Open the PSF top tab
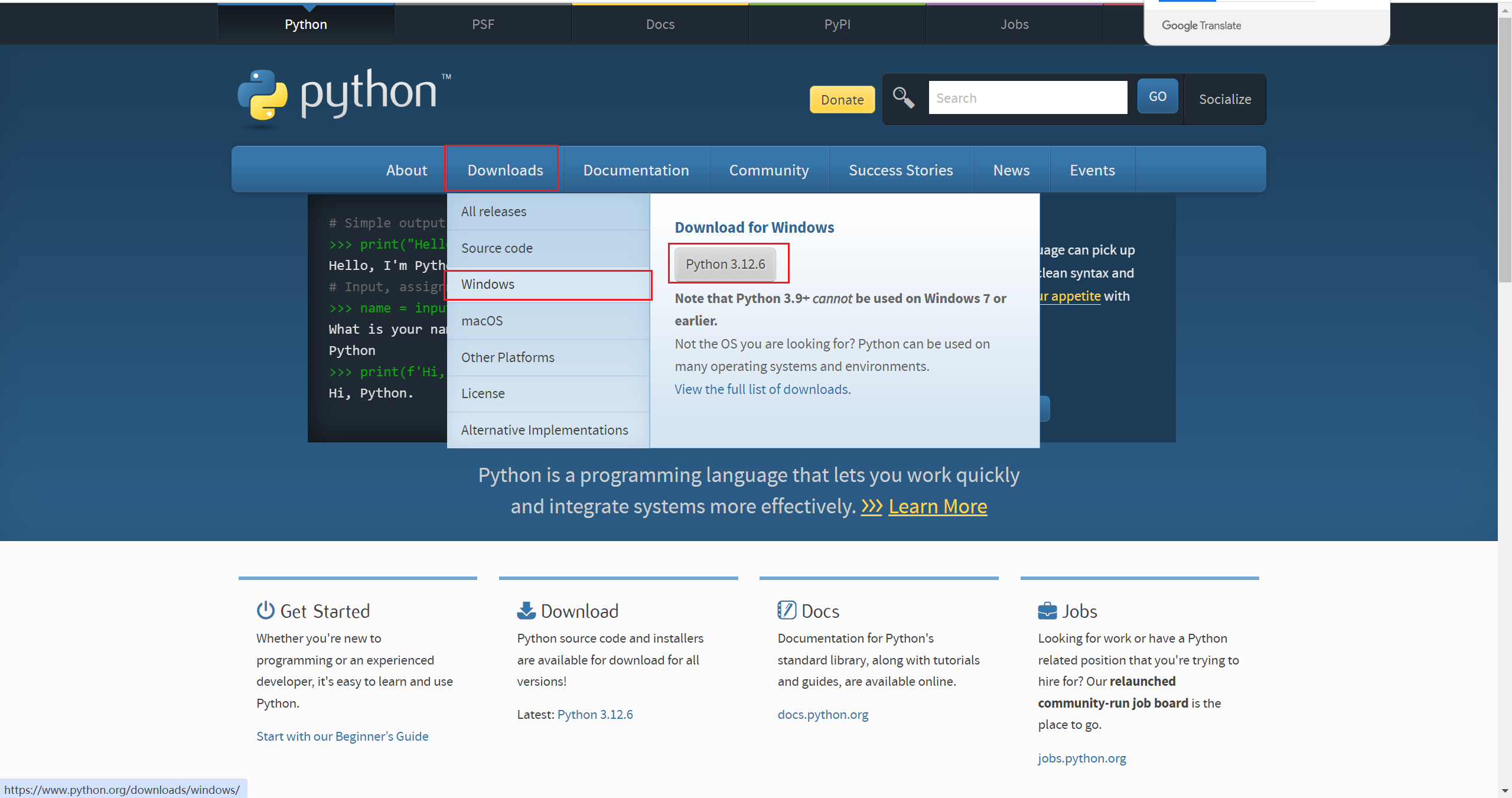 coord(483,24)
